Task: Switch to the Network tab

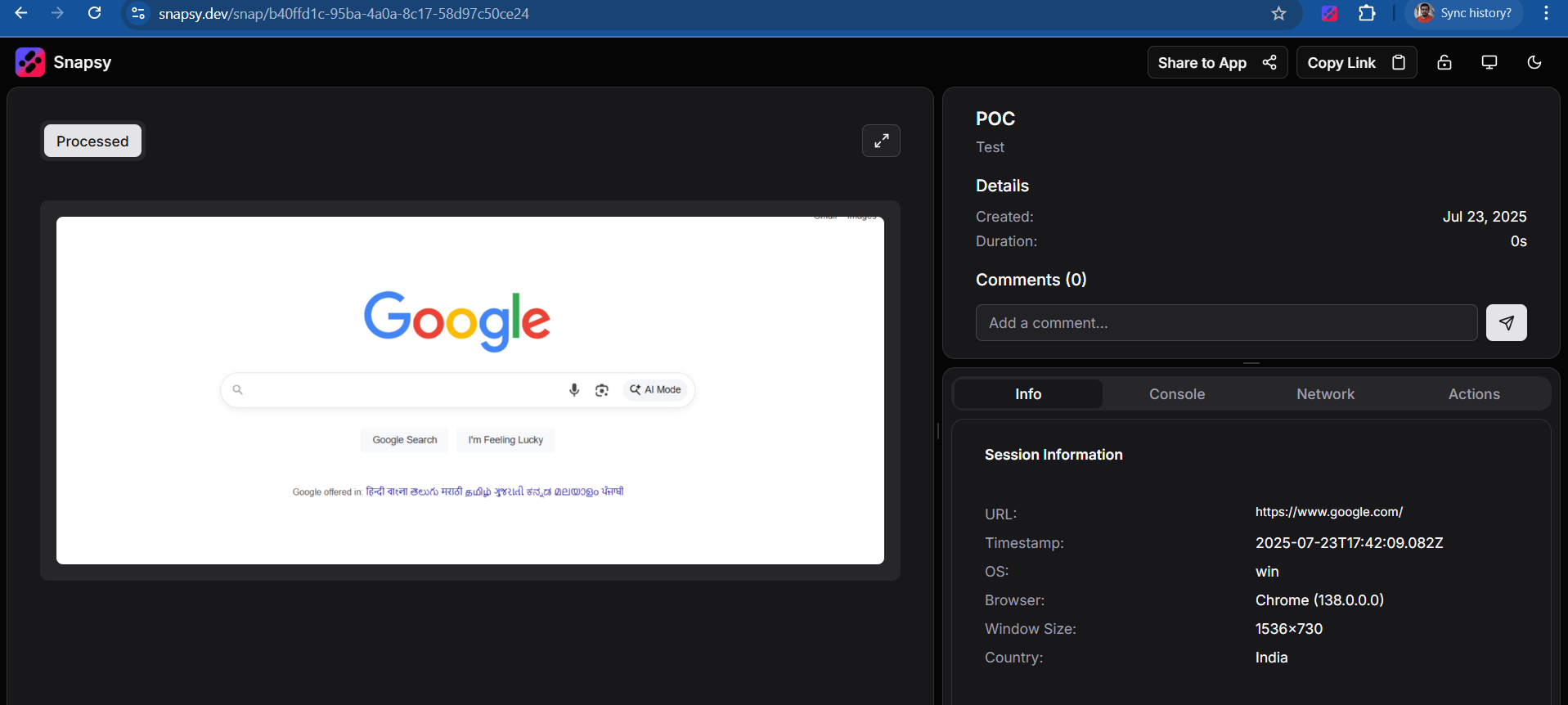Action: pos(1325,394)
